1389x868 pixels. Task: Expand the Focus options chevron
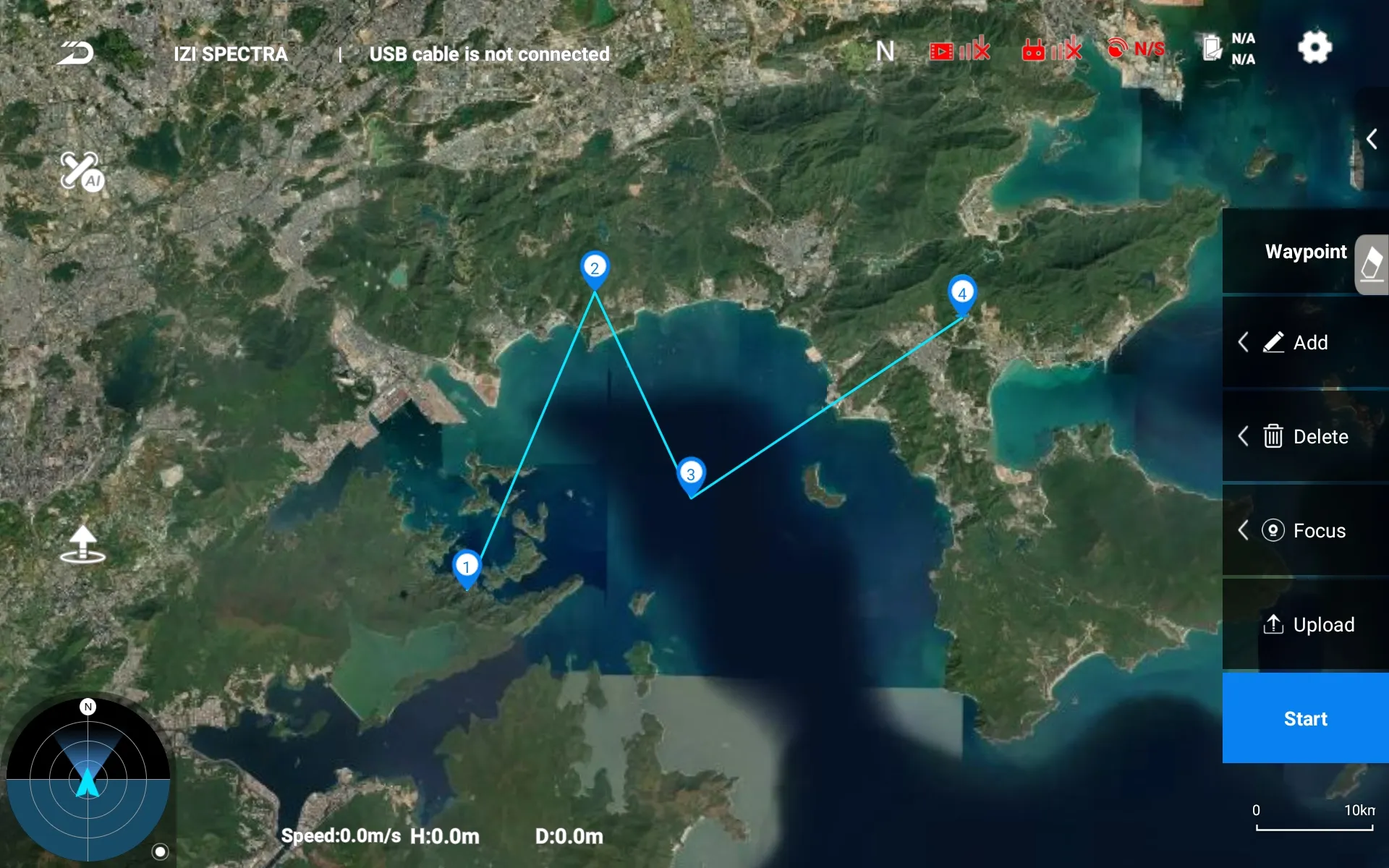(1243, 530)
